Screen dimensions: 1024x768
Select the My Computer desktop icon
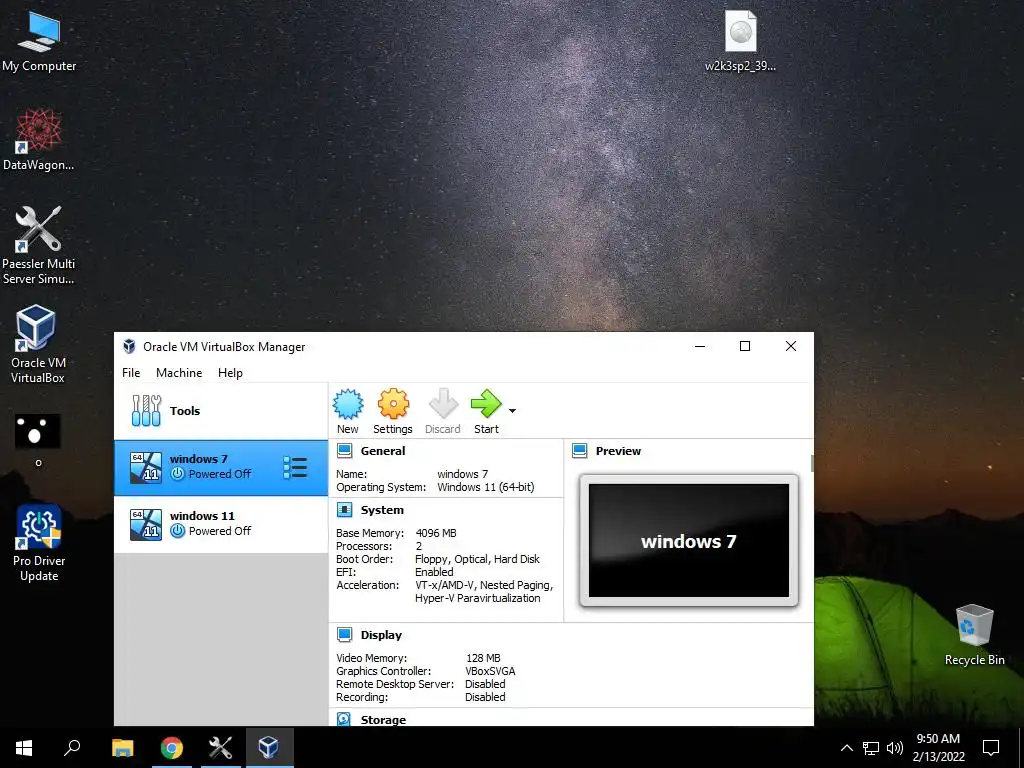[x=39, y=42]
